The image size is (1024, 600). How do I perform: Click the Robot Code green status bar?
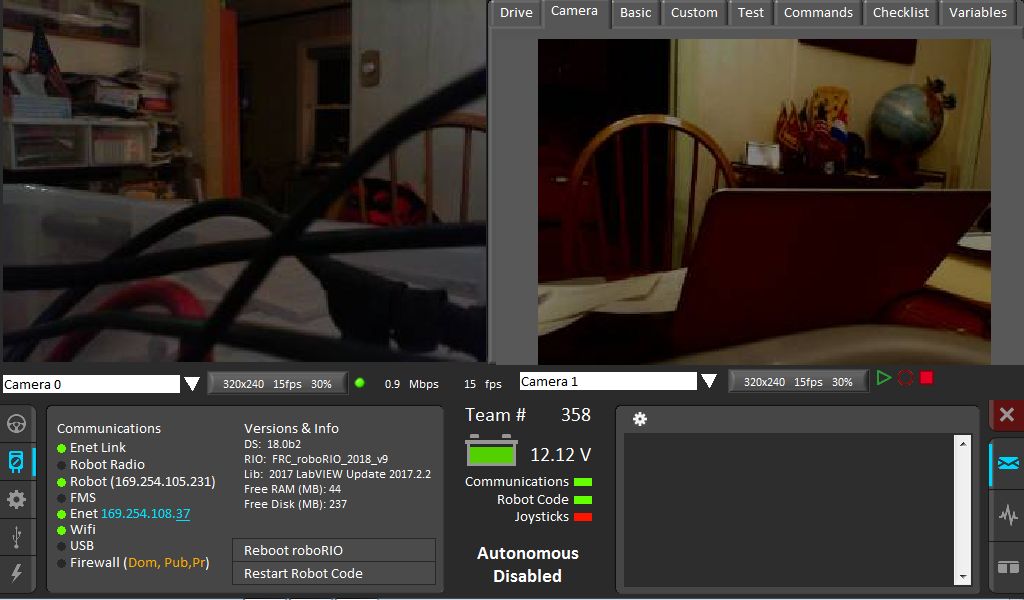(583, 499)
